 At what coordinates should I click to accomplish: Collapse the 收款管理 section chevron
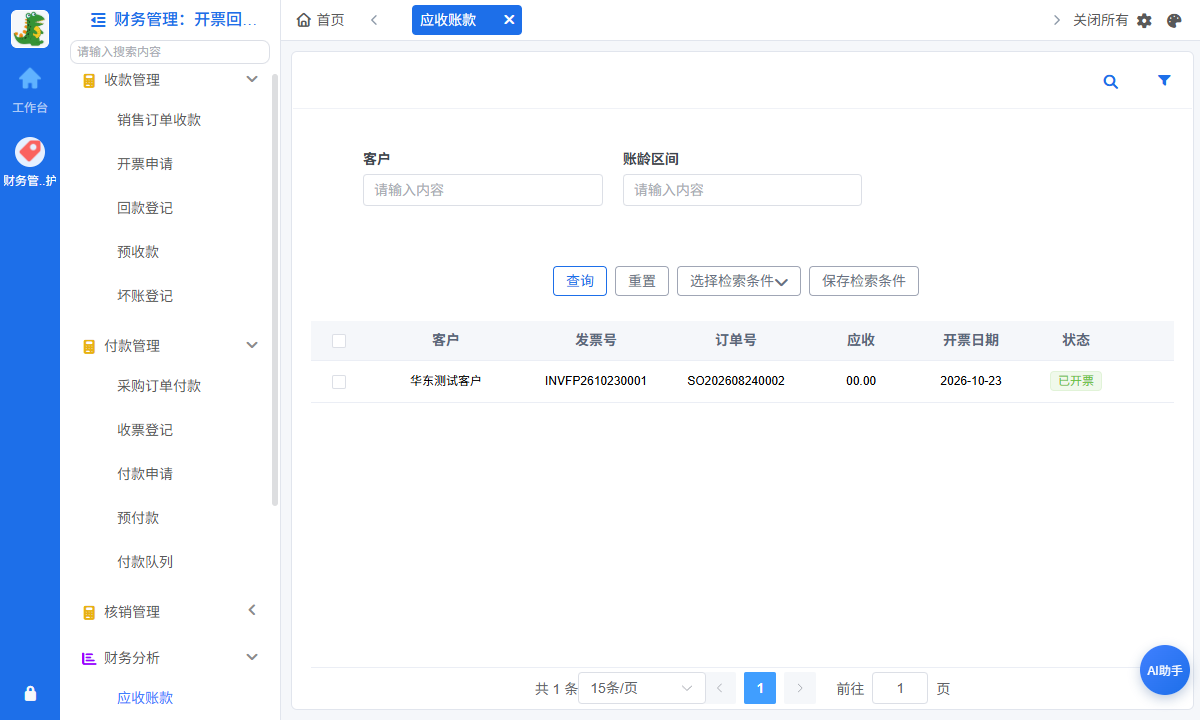(x=252, y=79)
